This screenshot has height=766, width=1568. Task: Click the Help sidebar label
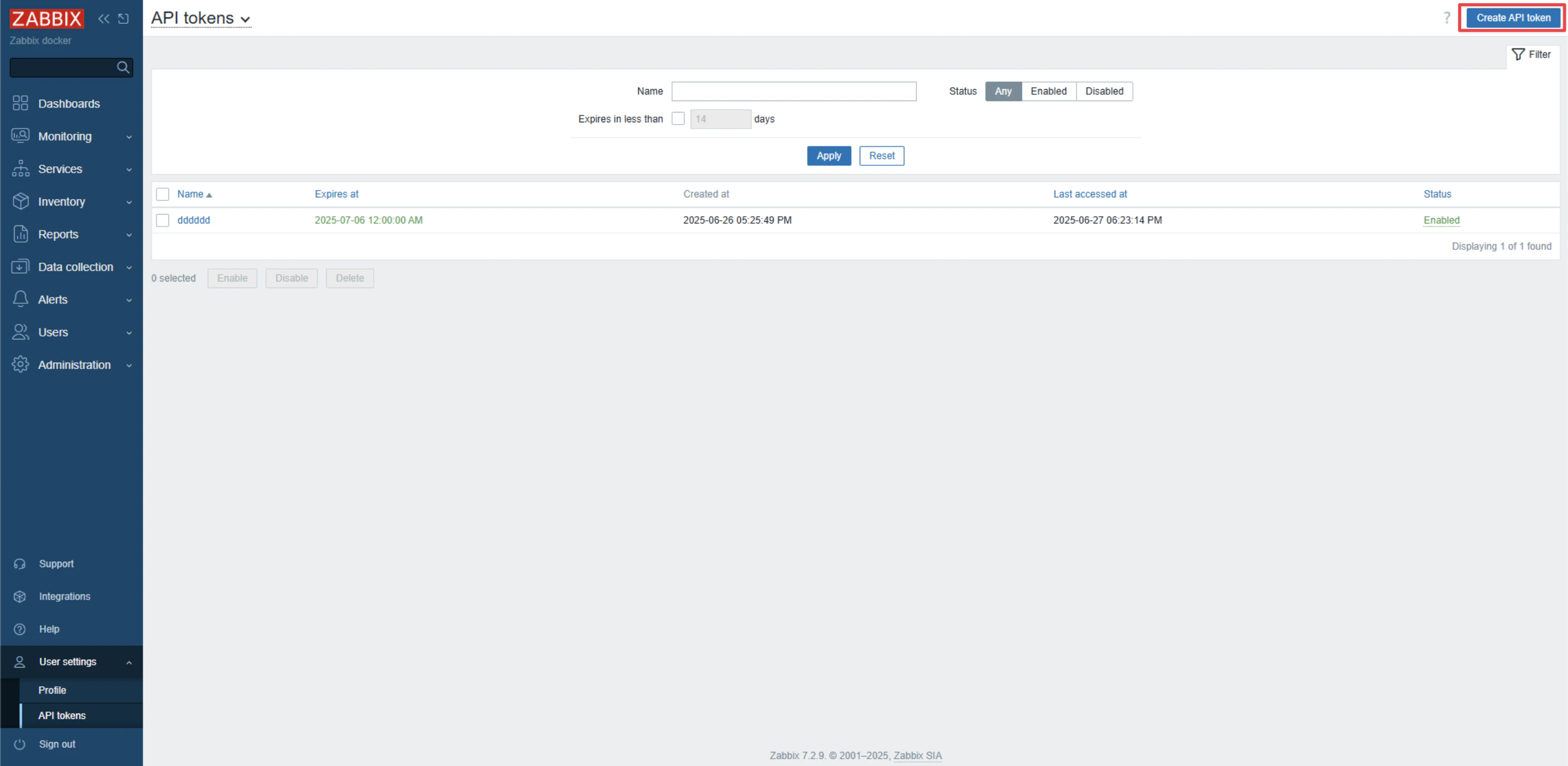49,629
